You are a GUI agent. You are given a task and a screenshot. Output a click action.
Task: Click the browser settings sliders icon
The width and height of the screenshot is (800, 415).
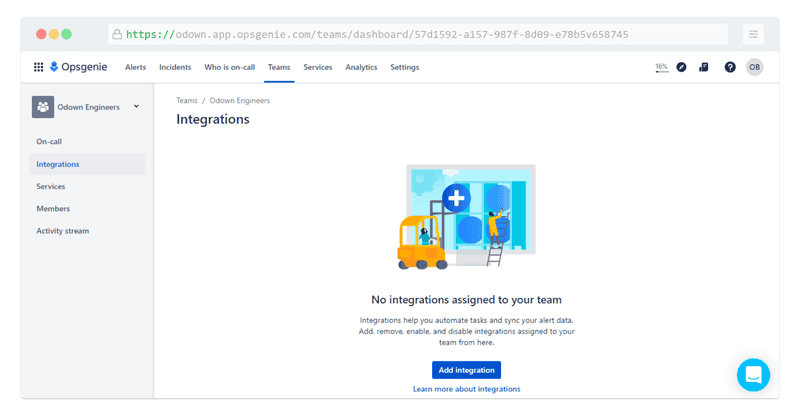coord(753,34)
